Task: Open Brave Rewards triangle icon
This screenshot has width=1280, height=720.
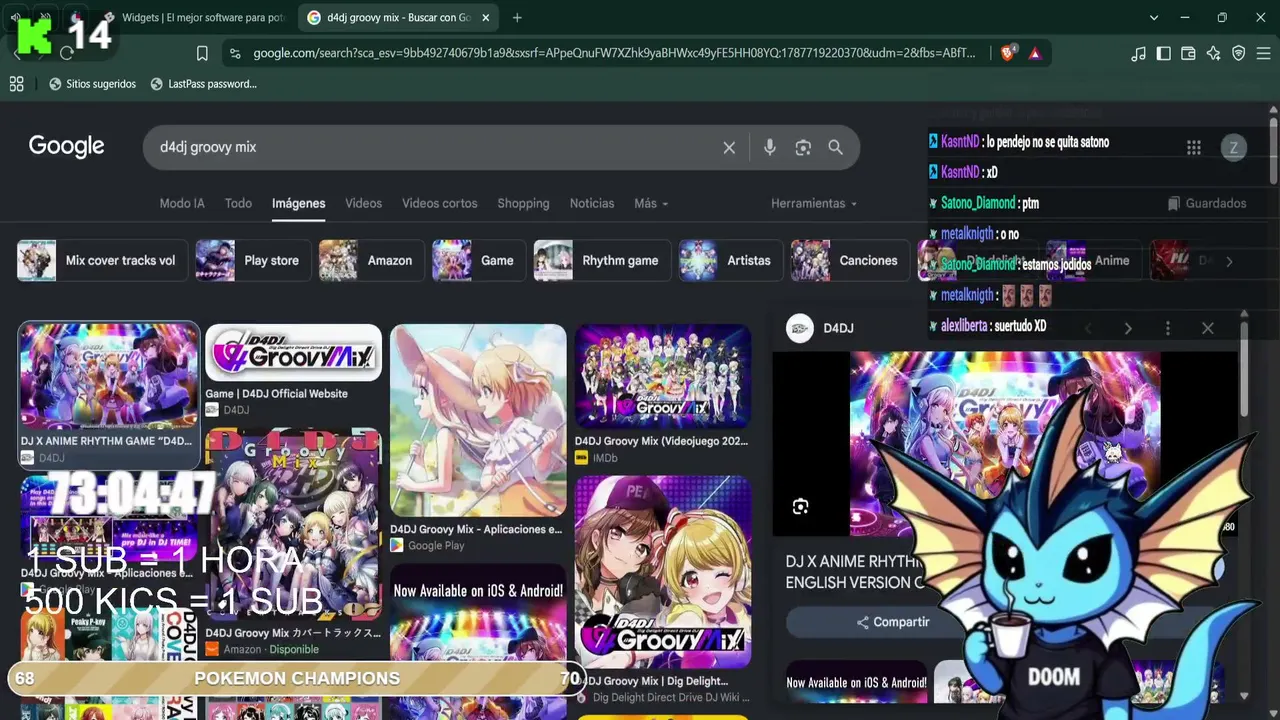Action: click(1035, 53)
